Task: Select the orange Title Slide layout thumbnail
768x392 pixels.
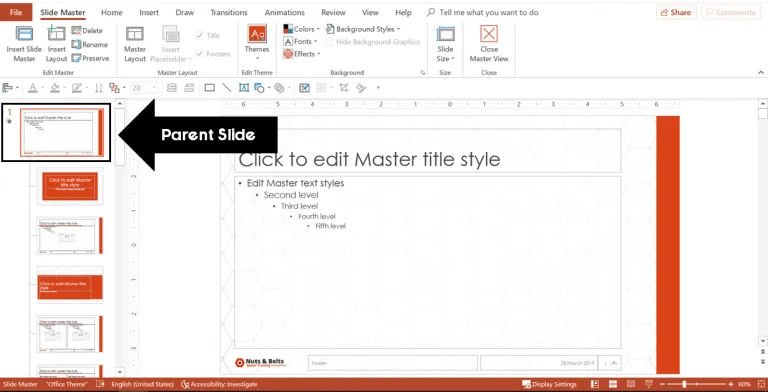Action: [70, 186]
